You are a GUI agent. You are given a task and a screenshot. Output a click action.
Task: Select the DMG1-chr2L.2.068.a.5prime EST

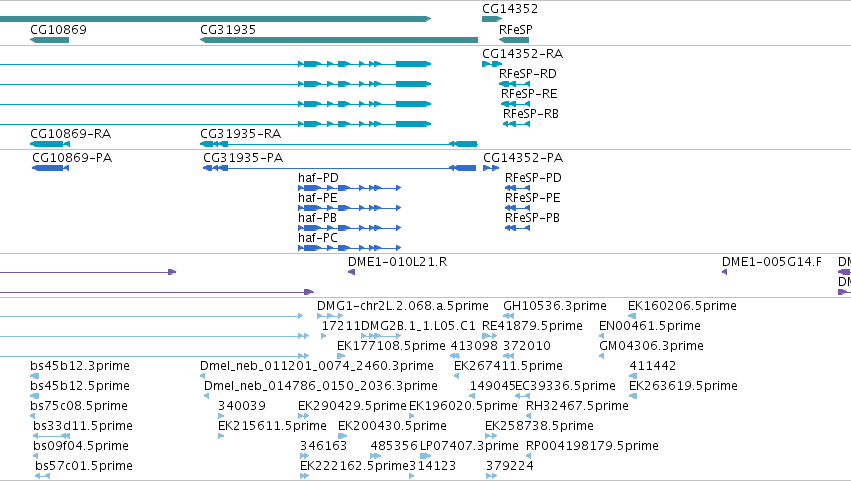[330, 316]
